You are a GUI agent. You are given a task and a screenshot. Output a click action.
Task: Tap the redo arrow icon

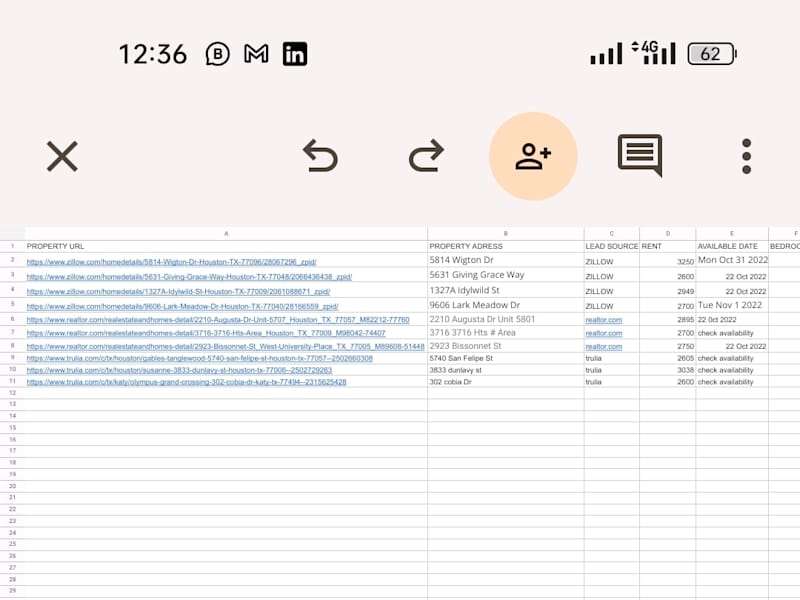coord(426,156)
